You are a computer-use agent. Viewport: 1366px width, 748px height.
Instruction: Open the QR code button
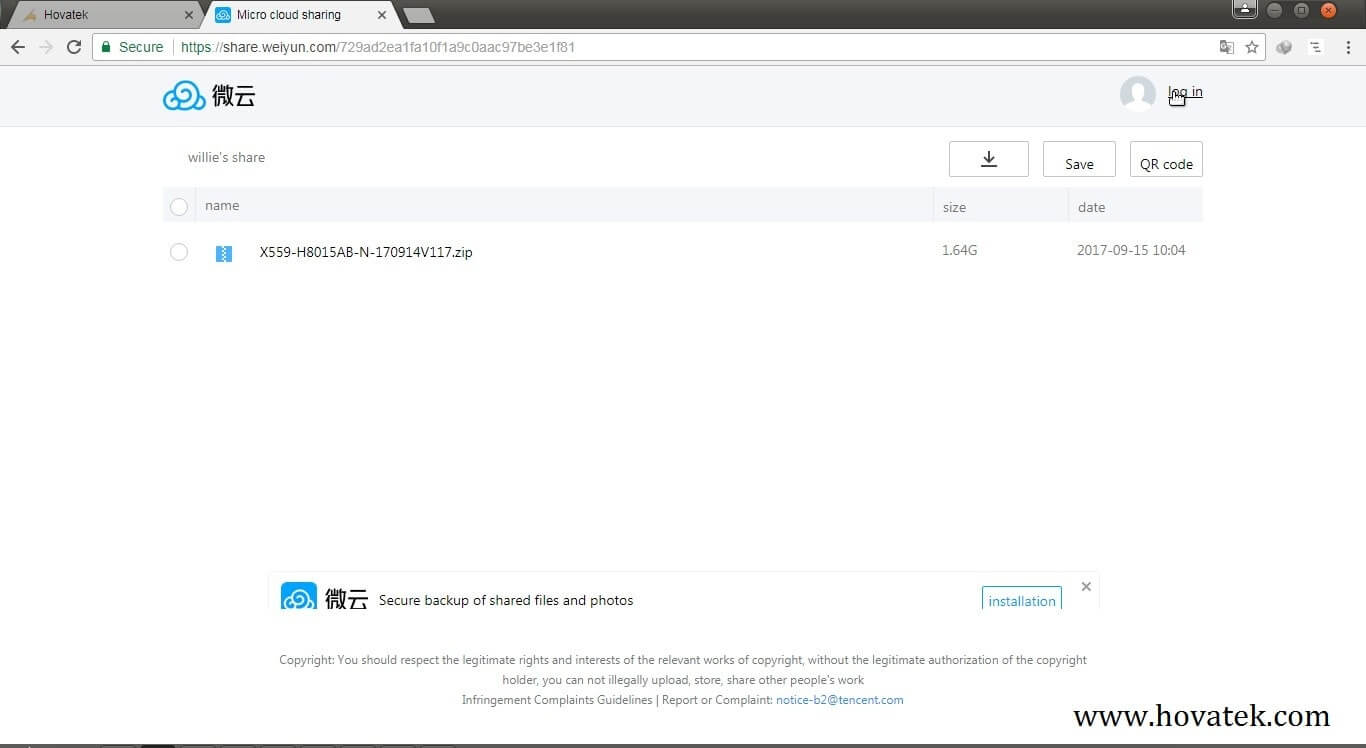1166,160
